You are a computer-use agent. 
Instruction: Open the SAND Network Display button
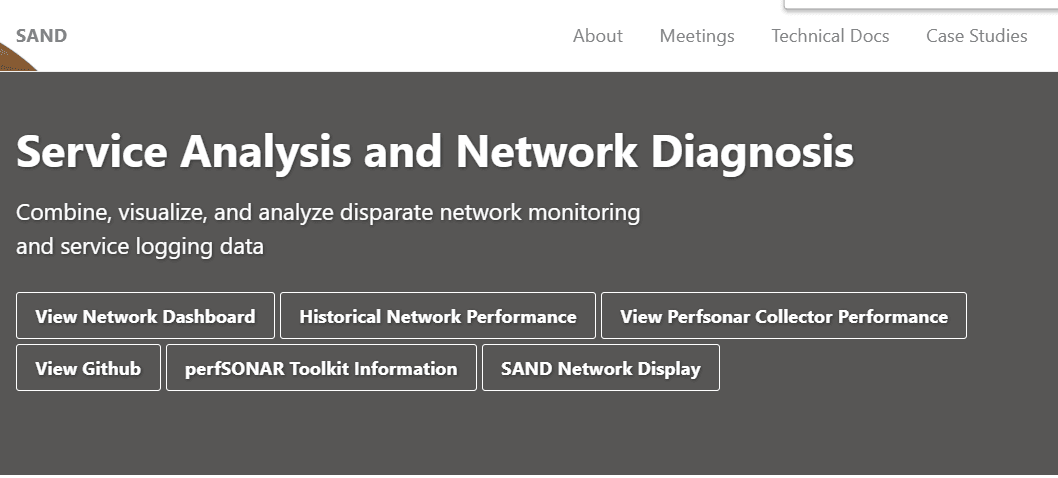(x=601, y=368)
